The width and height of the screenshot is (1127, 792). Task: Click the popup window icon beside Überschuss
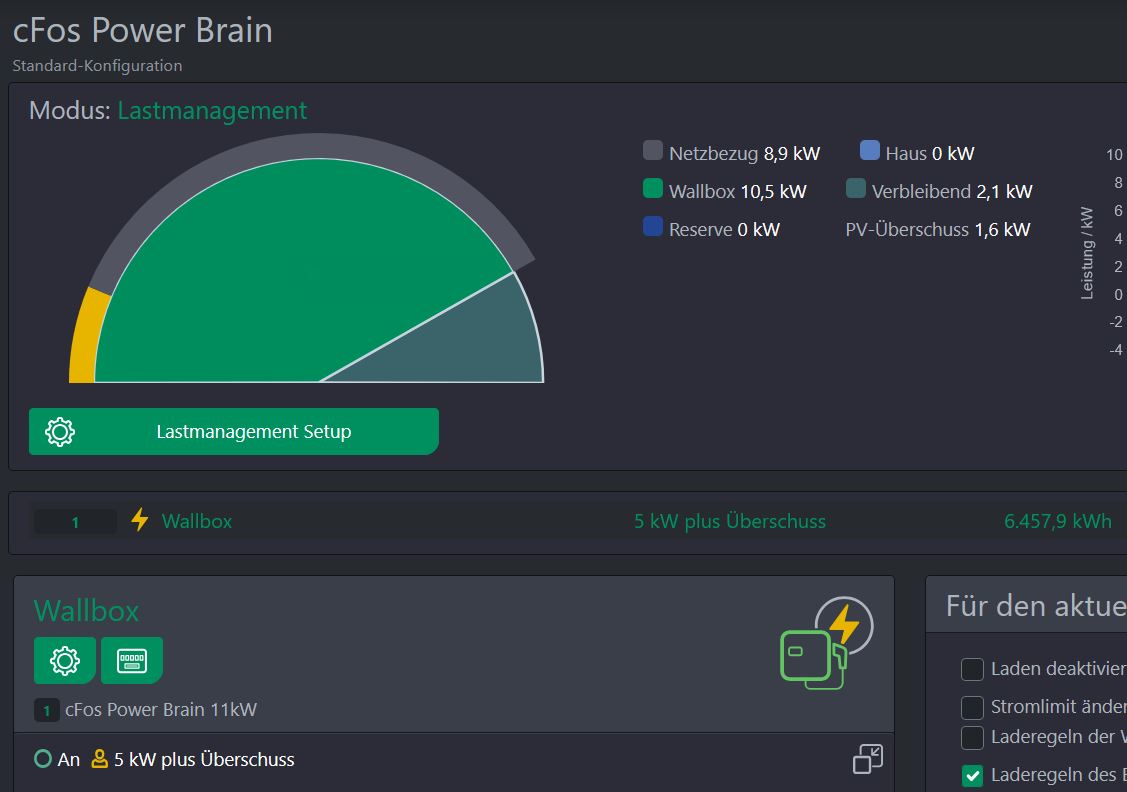click(868, 759)
